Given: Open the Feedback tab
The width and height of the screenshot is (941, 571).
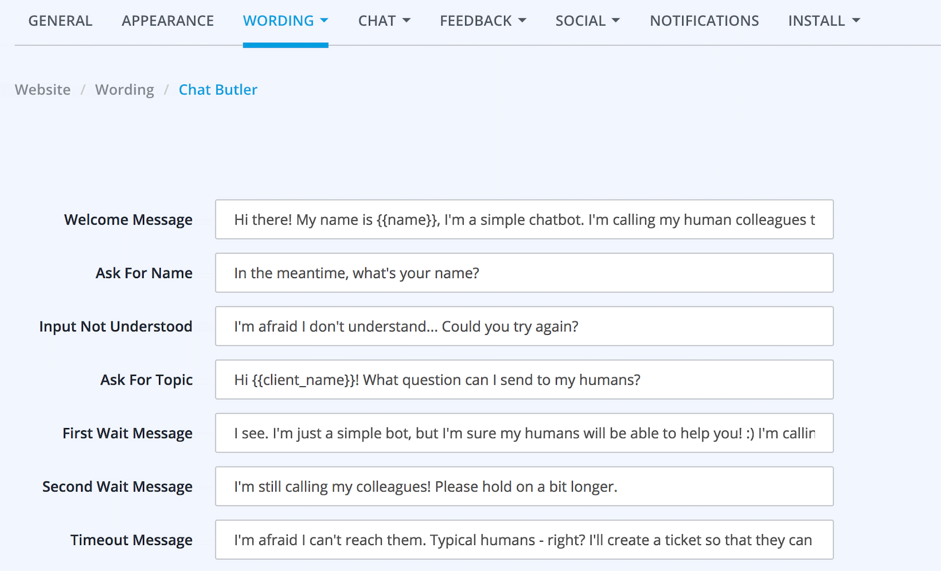Looking at the screenshot, I should [x=476, y=21].
